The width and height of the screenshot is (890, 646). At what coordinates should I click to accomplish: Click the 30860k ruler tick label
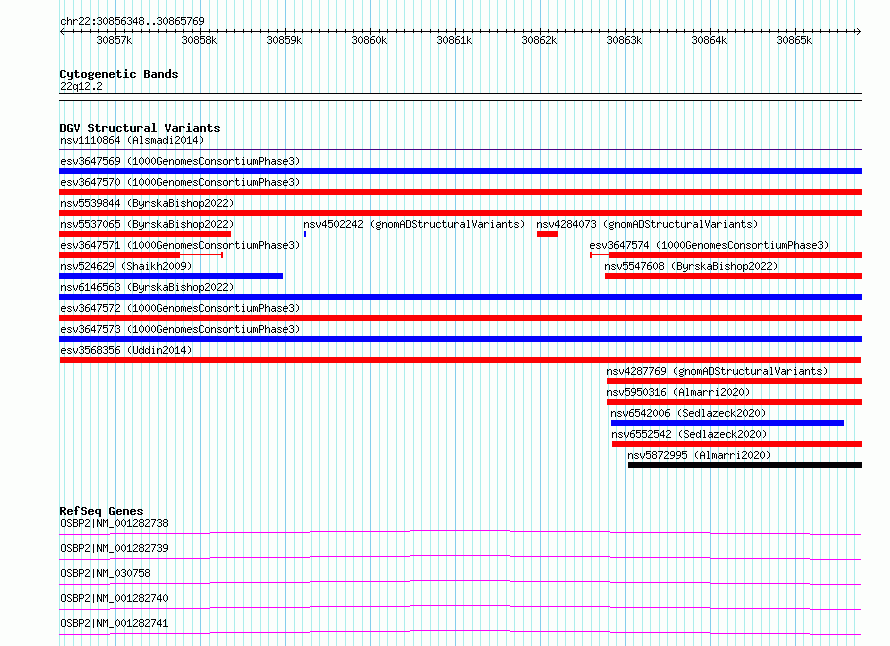click(369, 40)
